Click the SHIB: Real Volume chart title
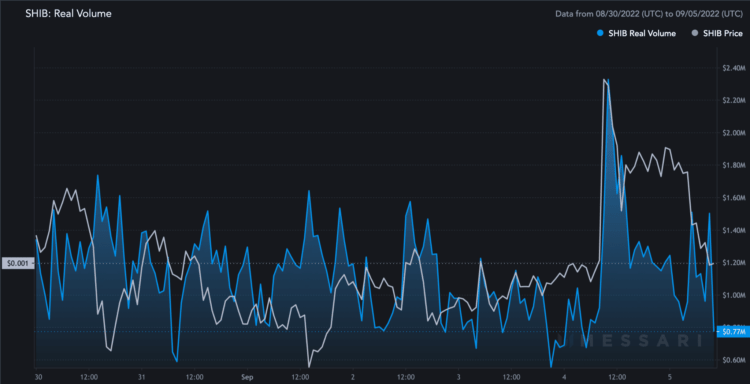The image size is (750, 384). (x=68, y=14)
